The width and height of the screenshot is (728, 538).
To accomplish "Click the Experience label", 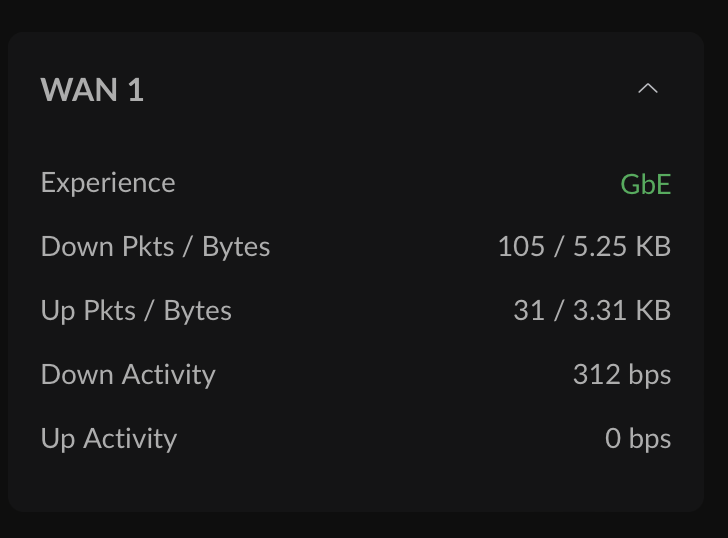I will (x=108, y=183).
